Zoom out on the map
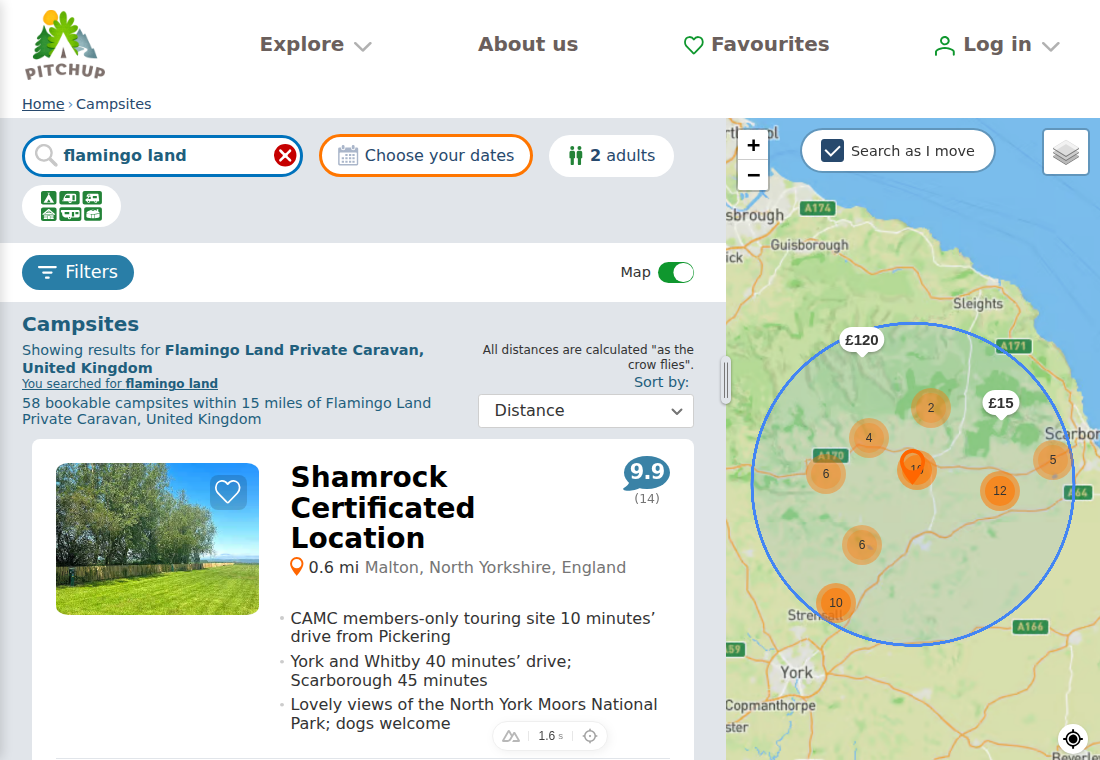Screen dimensions: 1100x760 [x=753, y=175]
